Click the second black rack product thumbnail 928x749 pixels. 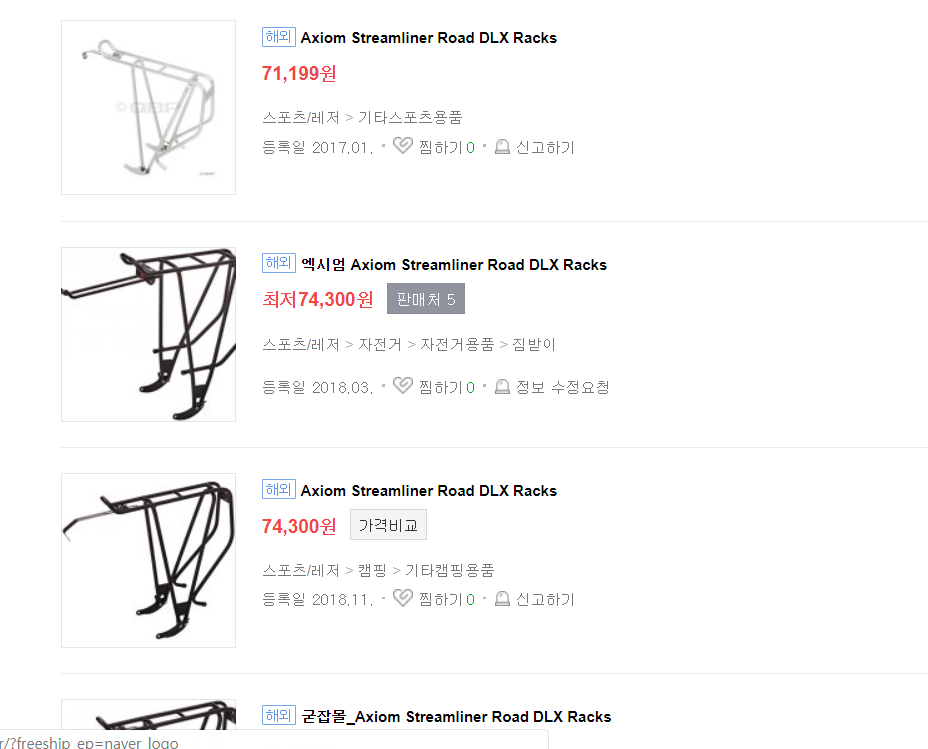[x=149, y=560]
